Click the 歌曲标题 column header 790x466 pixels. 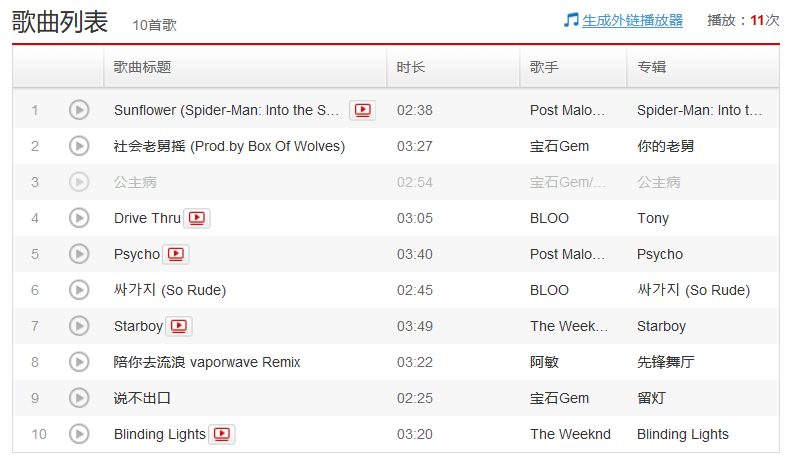(142, 67)
